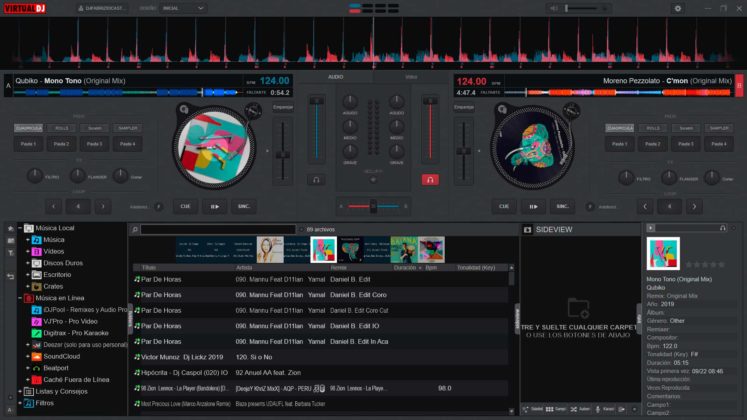Click the browser search magnifier icon
The height and width of the screenshot is (420, 747).
click(x=135, y=230)
